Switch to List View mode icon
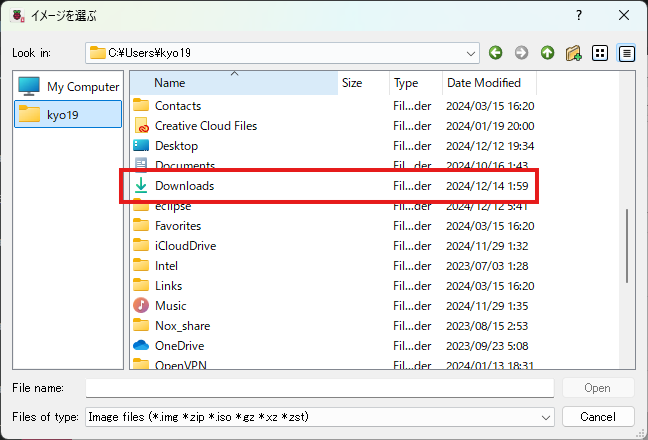The image size is (648, 440). pyautogui.click(x=600, y=53)
